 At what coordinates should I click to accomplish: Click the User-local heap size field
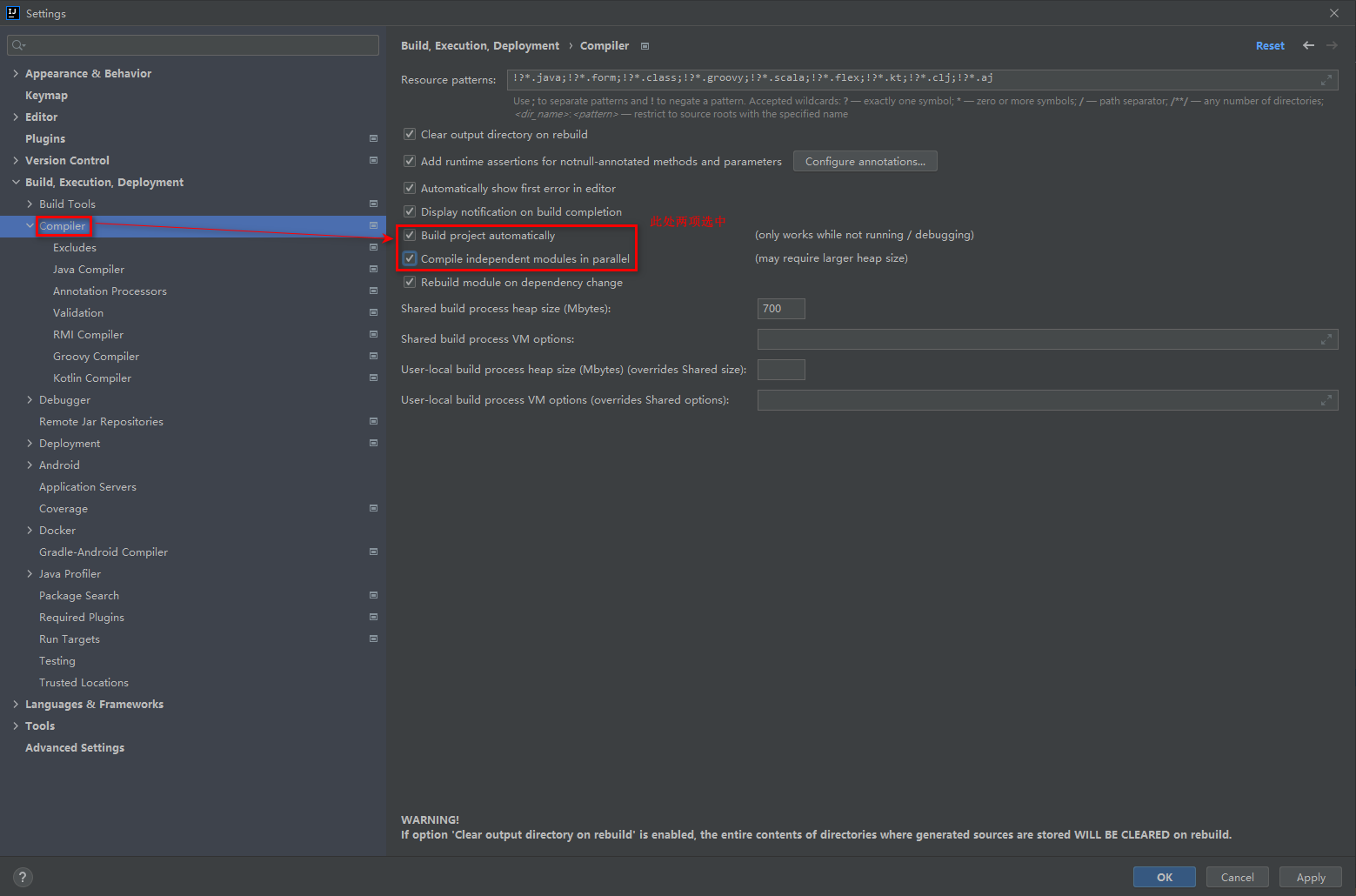point(781,370)
